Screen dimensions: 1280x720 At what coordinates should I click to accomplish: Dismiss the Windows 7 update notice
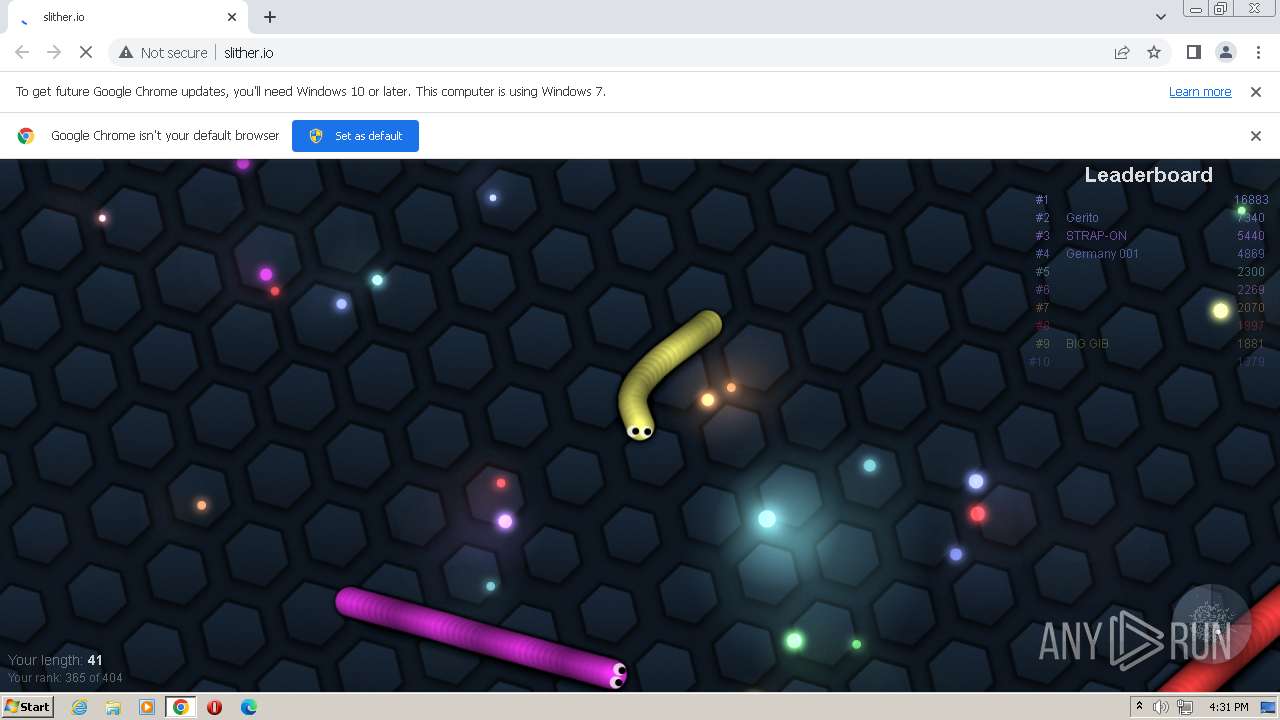point(1256,91)
